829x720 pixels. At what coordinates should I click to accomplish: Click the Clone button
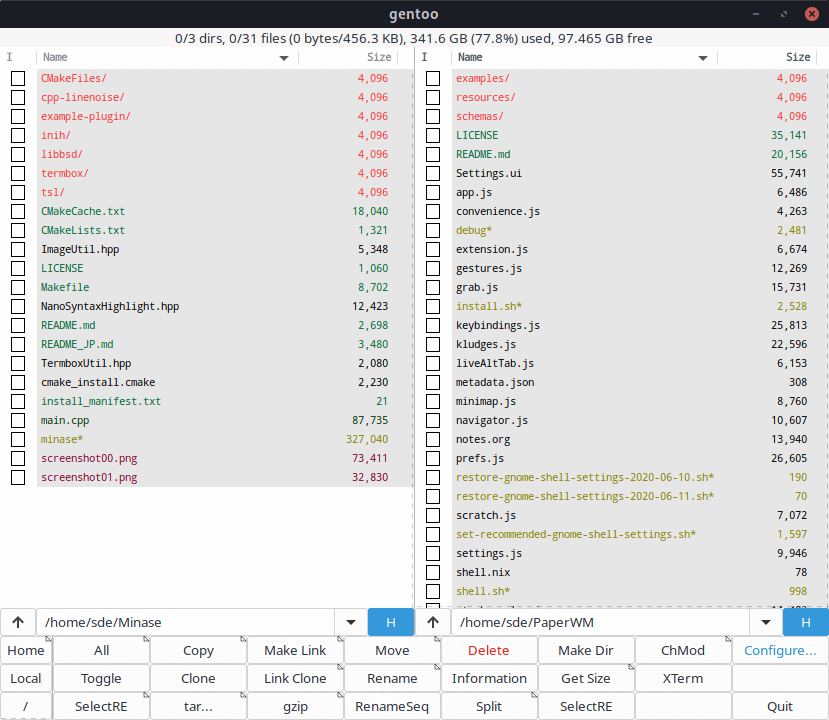[x=198, y=678]
